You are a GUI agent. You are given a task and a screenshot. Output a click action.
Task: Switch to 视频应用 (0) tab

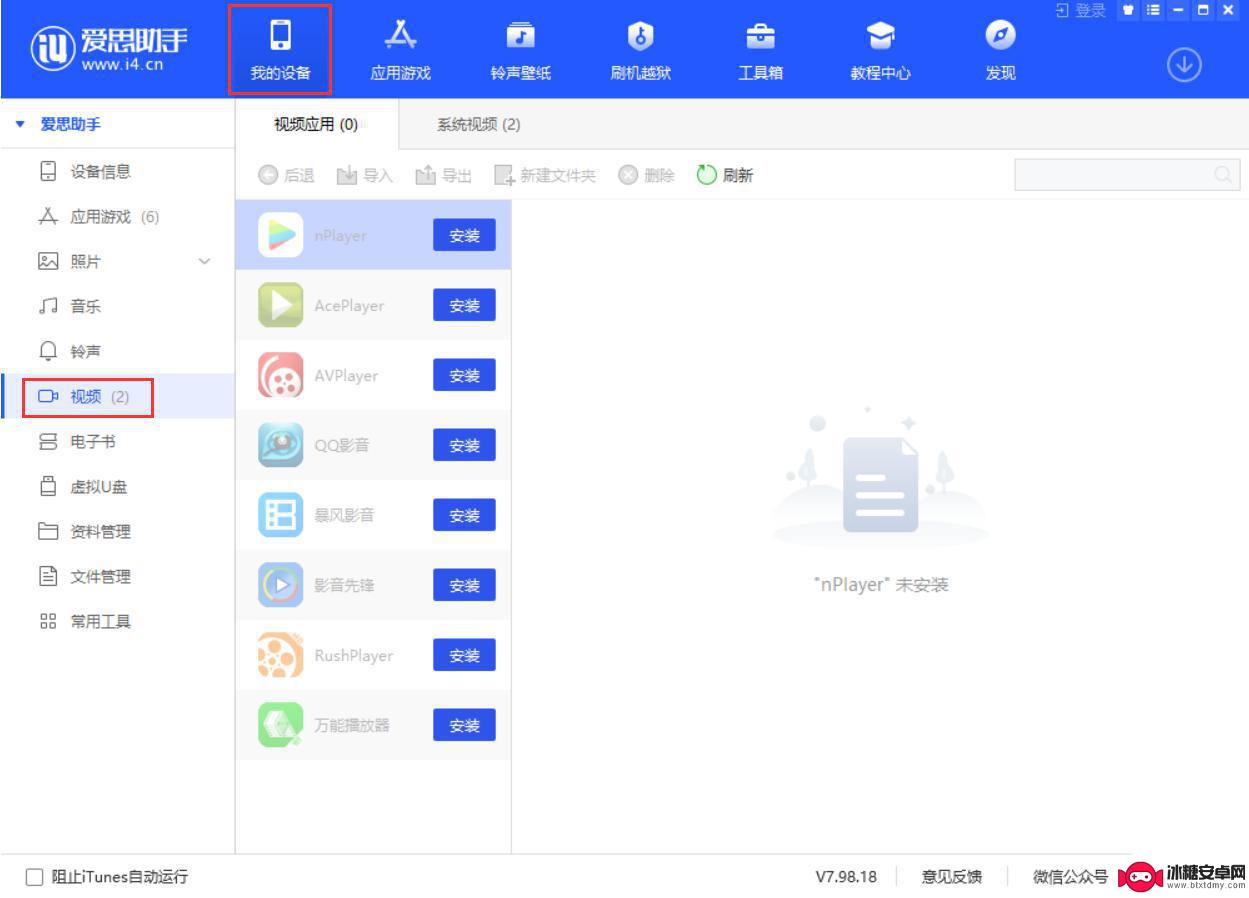(x=316, y=125)
